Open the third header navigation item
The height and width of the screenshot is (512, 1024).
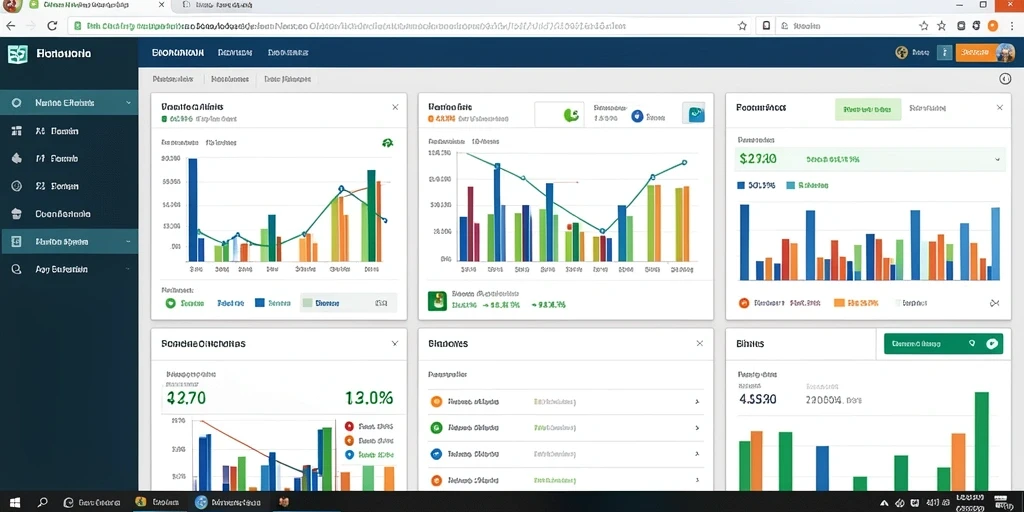click(288, 52)
